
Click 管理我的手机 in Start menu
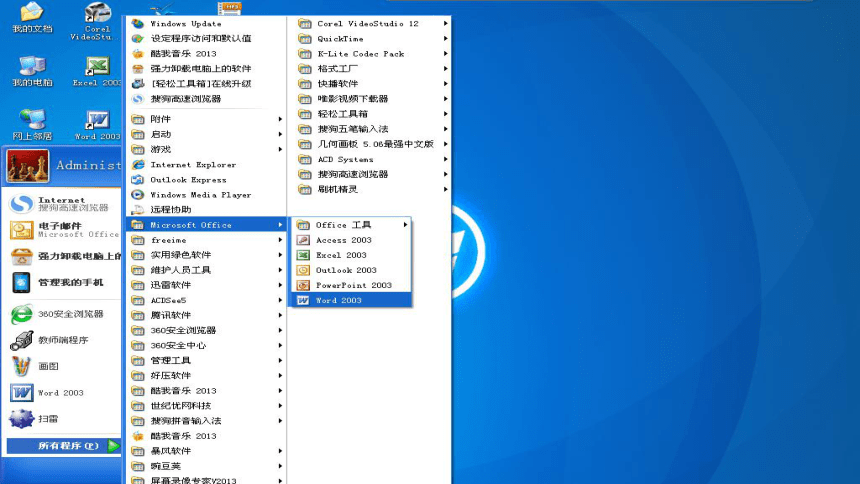(64, 283)
